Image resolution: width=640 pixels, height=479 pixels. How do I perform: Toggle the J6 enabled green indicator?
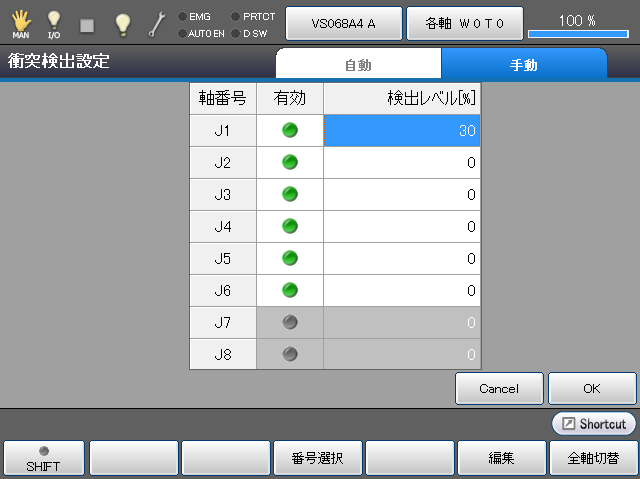pyautogui.click(x=290, y=290)
